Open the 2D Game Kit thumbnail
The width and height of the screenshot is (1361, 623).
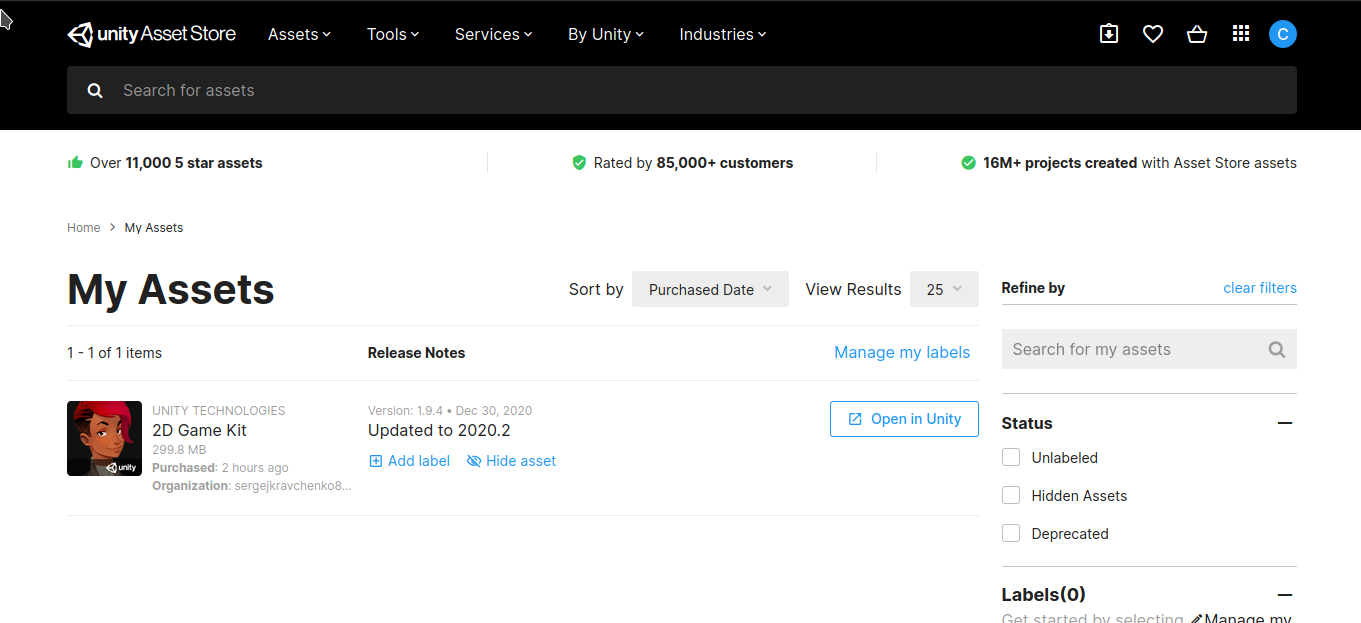point(104,438)
